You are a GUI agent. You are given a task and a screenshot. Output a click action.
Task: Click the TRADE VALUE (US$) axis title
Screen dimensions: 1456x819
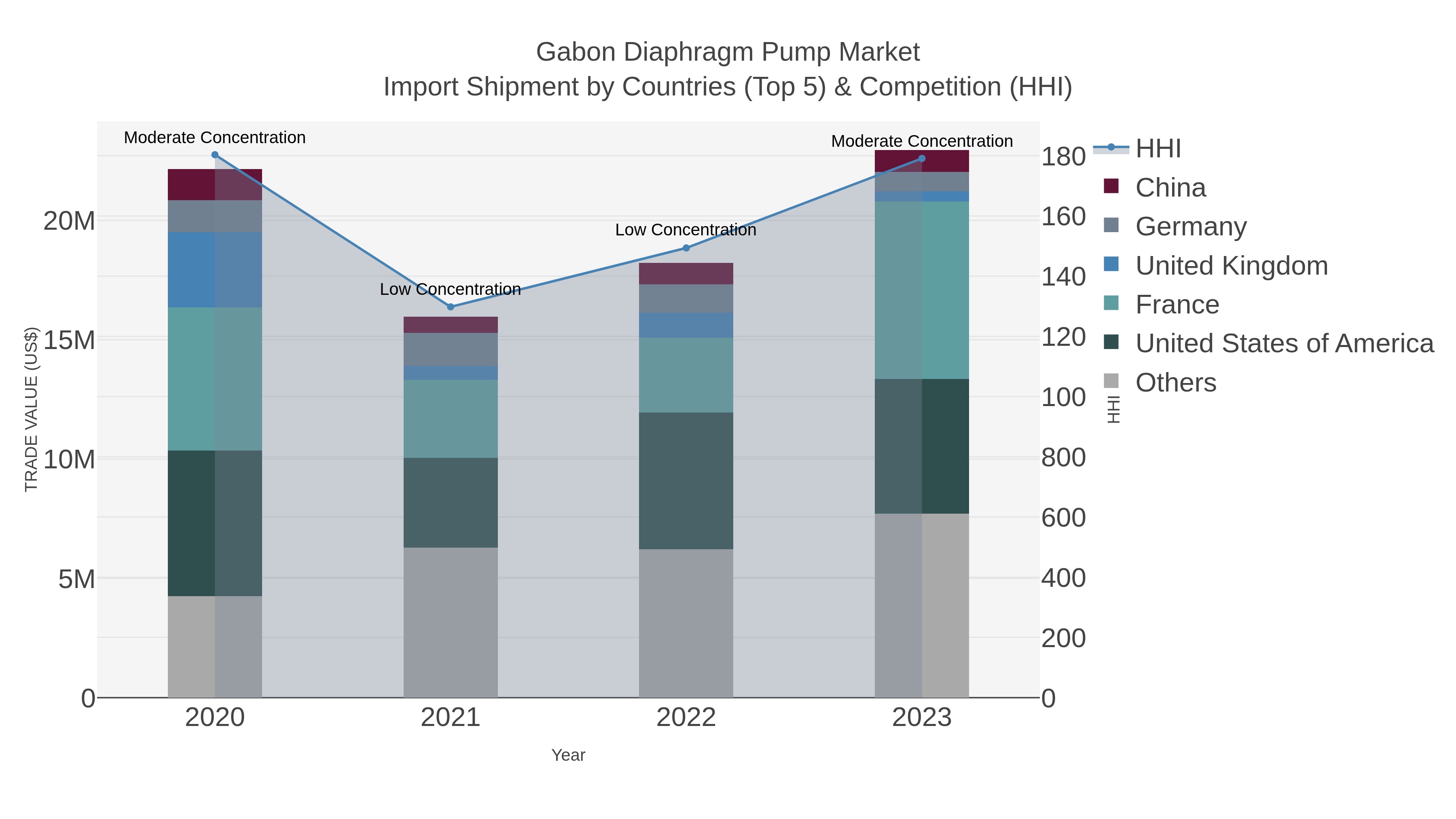(x=31, y=409)
